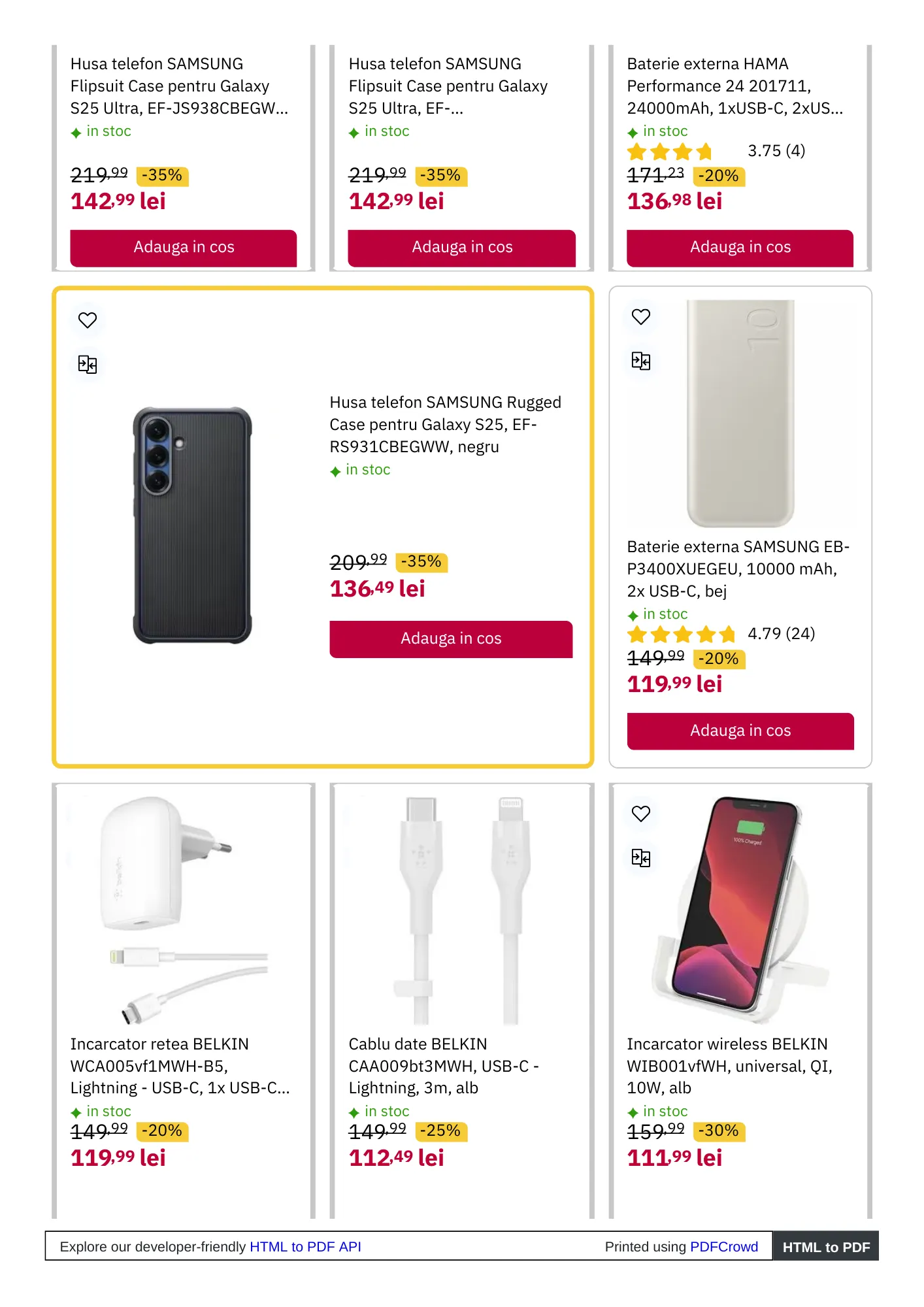Add second Flipsuit Case S25 Ultra to cart
The height and width of the screenshot is (1307, 924).
tap(462, 248)
